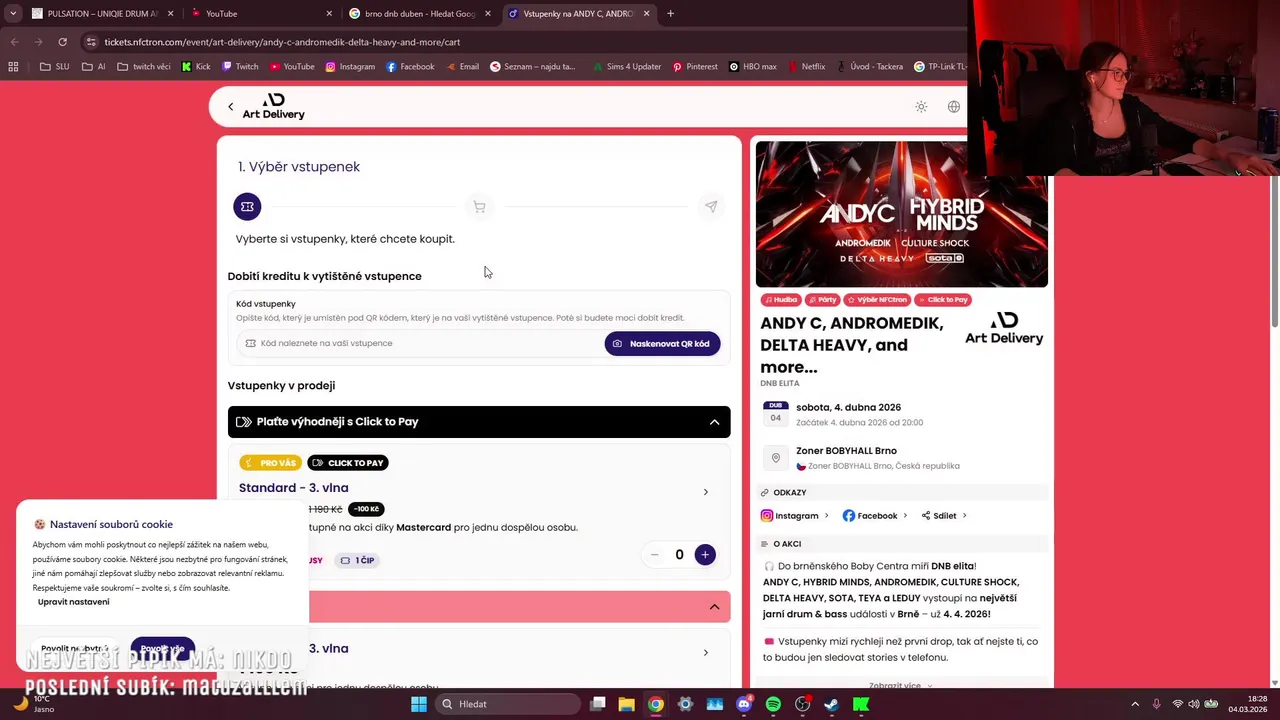Select the 'Výběr NFCtron' tag
The image size is (1280, 720).
(x=877, y=299)
